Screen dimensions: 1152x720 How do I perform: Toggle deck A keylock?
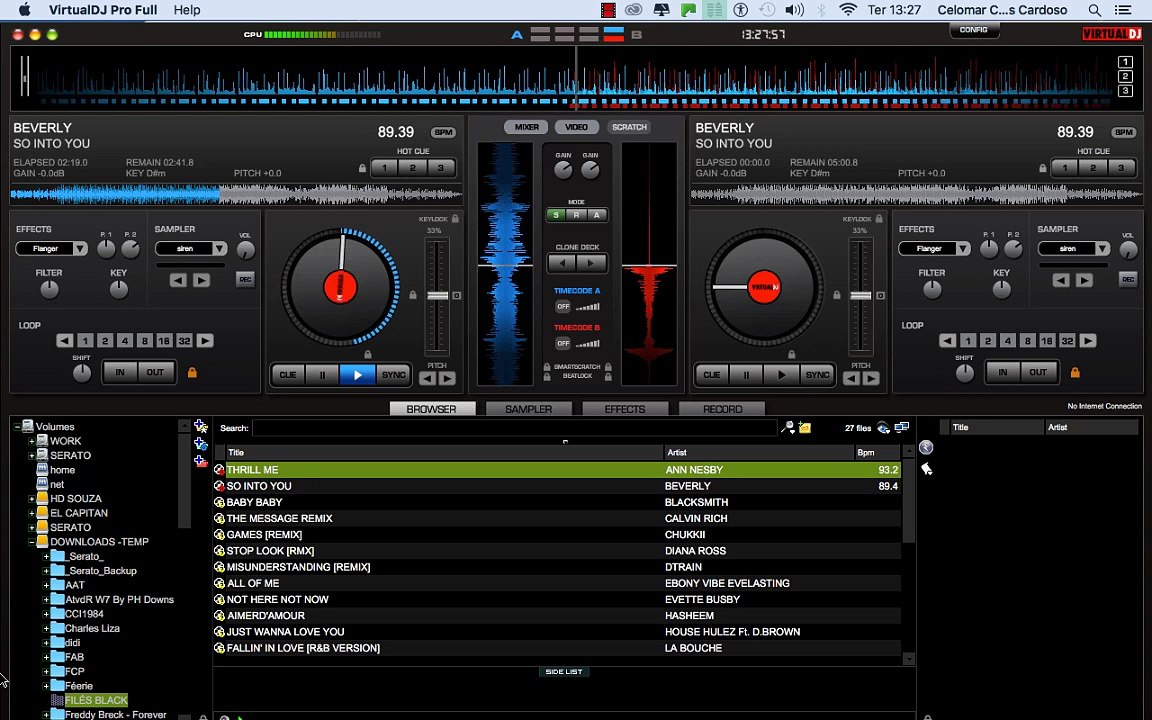click(456, 219)
